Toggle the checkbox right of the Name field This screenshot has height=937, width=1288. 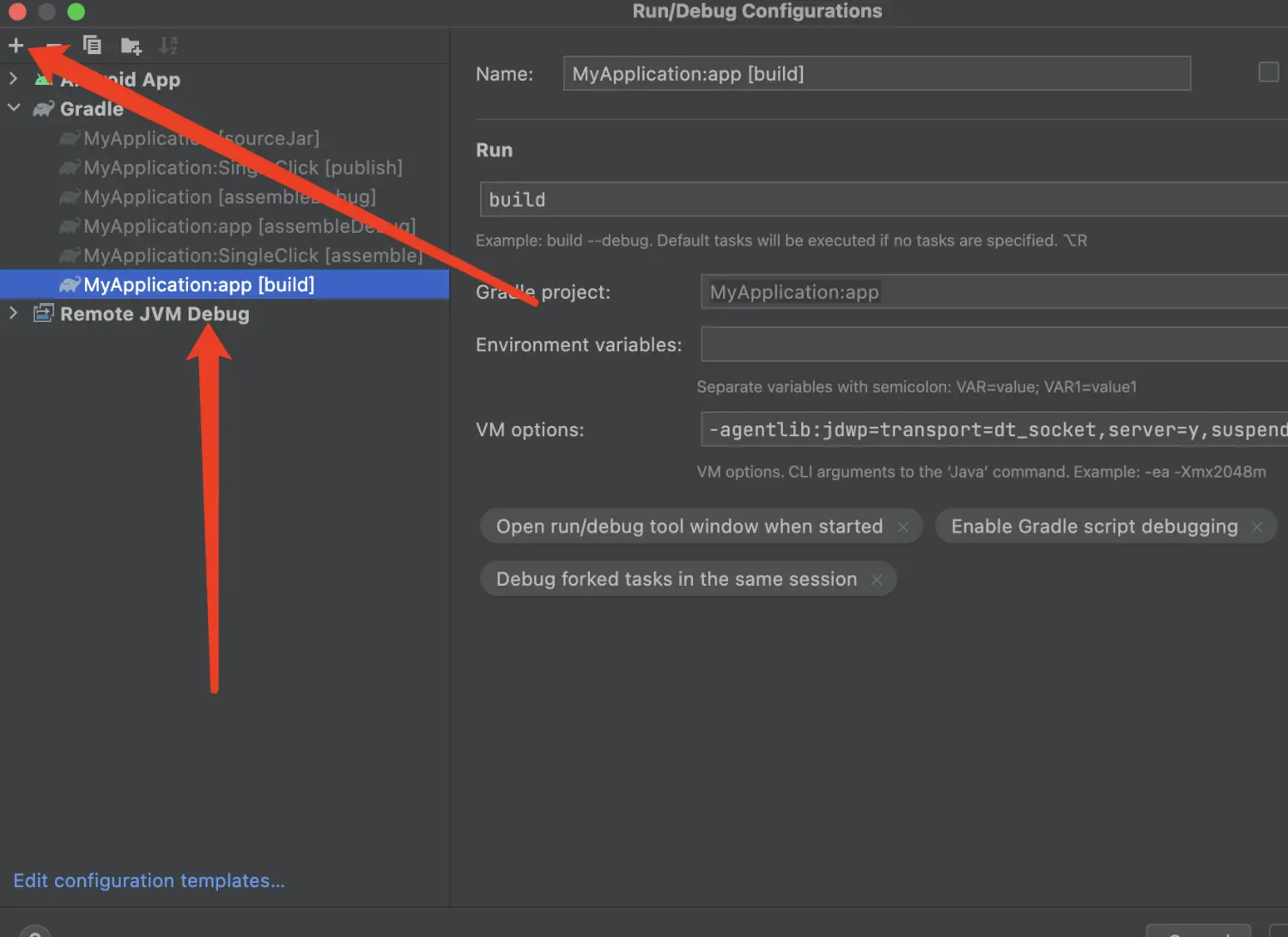point(1268,72)
